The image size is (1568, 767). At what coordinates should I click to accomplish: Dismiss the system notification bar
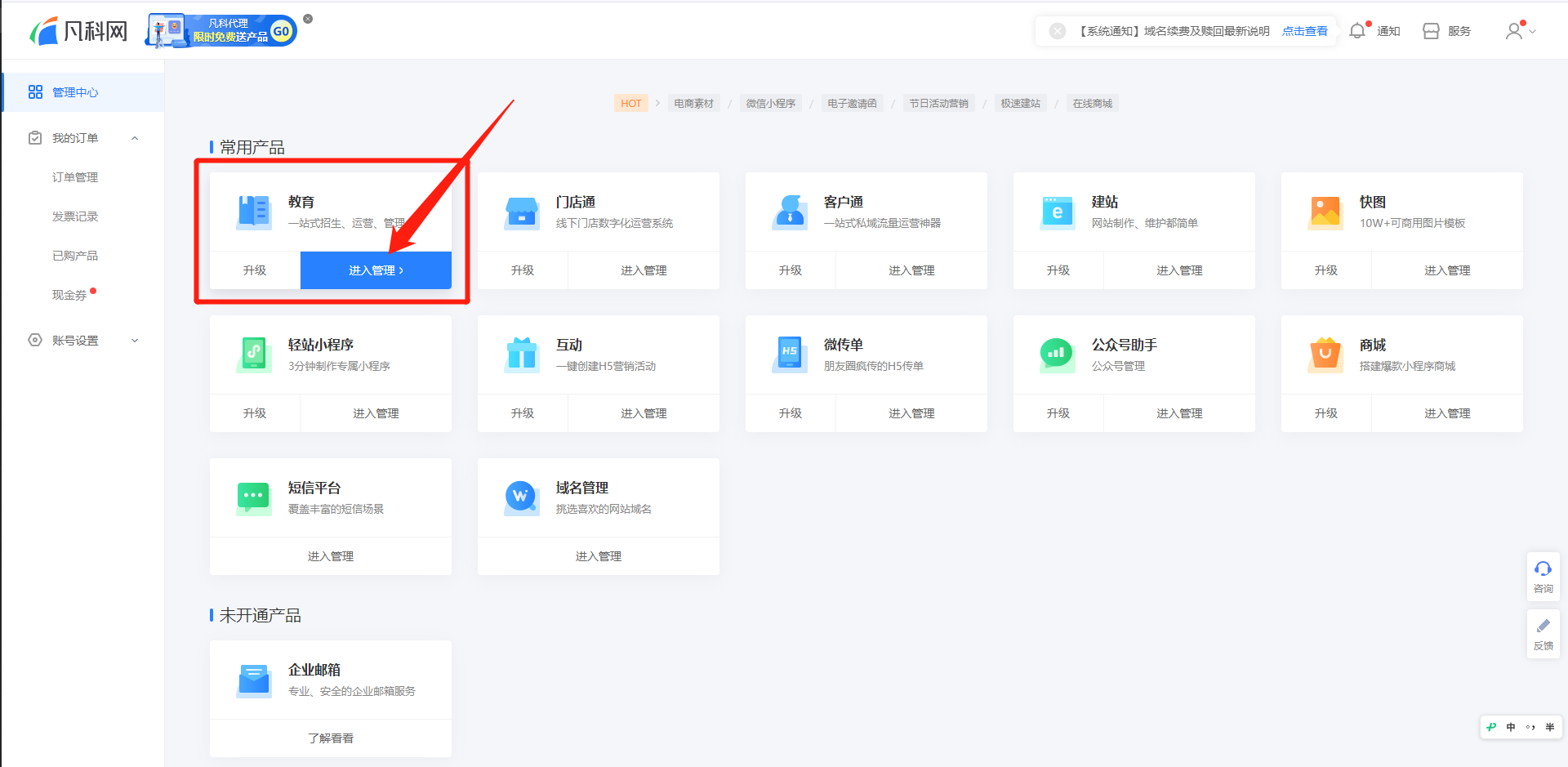[x=1058, y=31]
